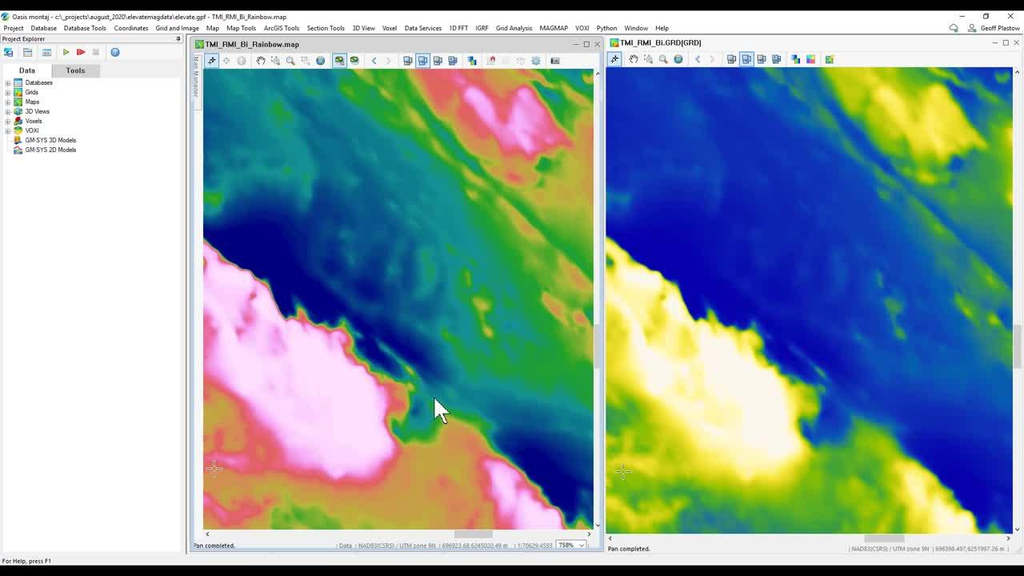Toggle the highlighted linked-window button in map toolbar
The width and height of the screenshot is (1024, 576).
point(423,61)
